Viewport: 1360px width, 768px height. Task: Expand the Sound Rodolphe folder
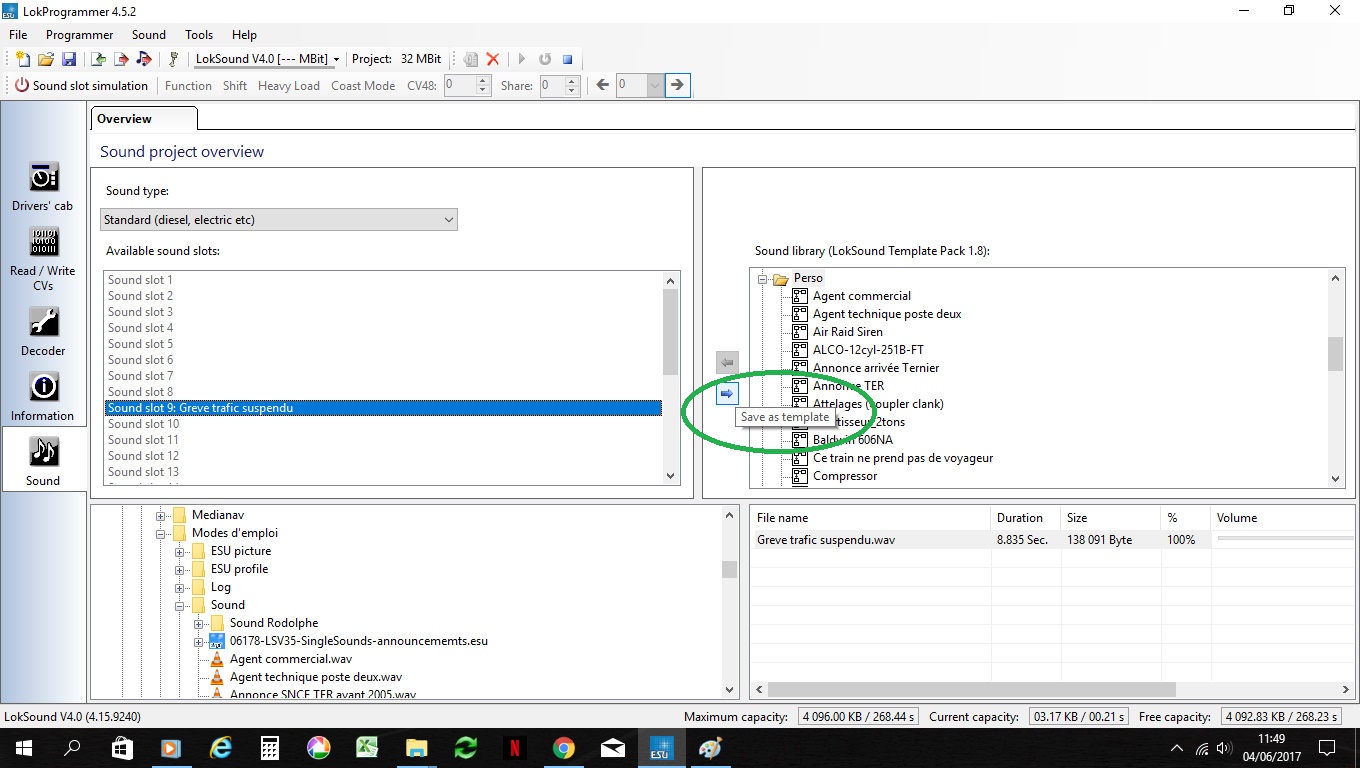click(x=199, y=623)
